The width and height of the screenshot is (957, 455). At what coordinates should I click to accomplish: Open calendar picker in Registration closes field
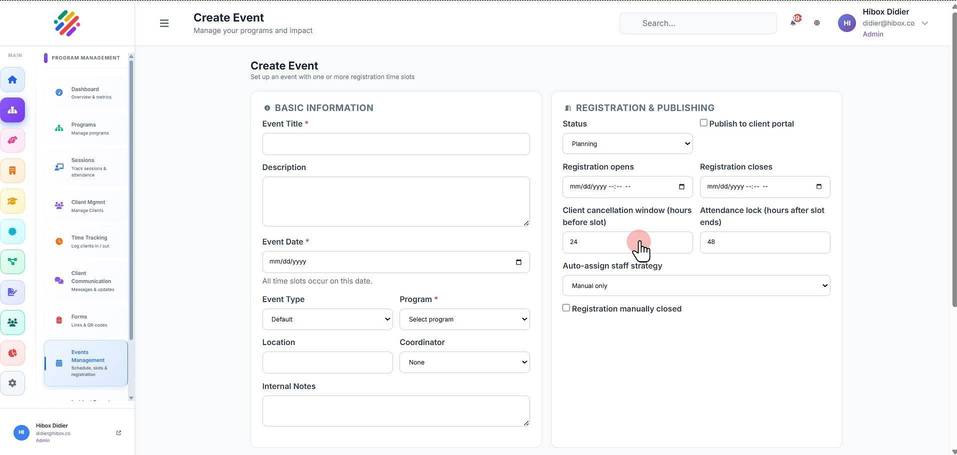(819, 187)
